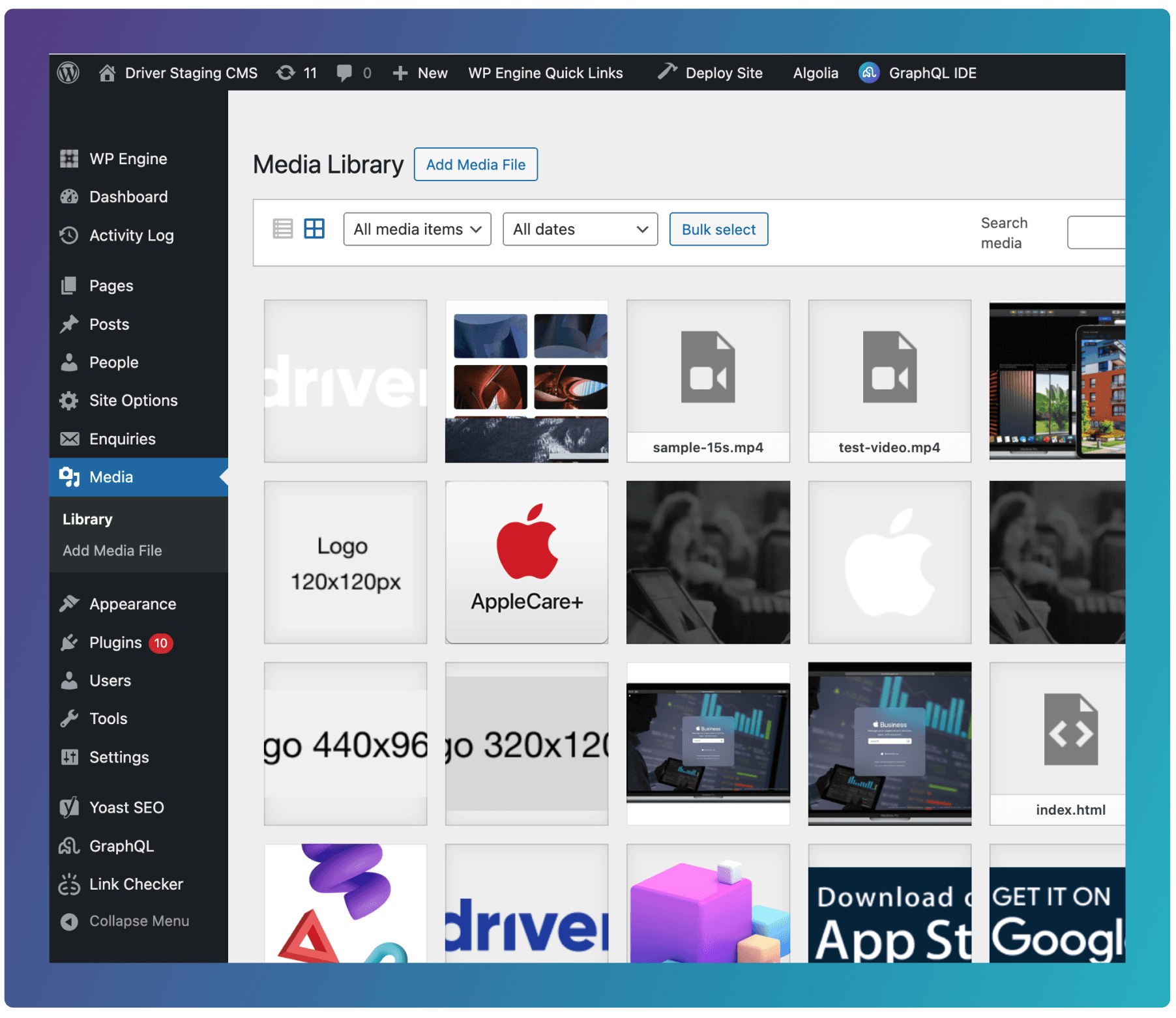Select the white driver logo thumbnail
This screenshot has width=1176, height=1018.
pyautogui.click(x=345, y=381)
